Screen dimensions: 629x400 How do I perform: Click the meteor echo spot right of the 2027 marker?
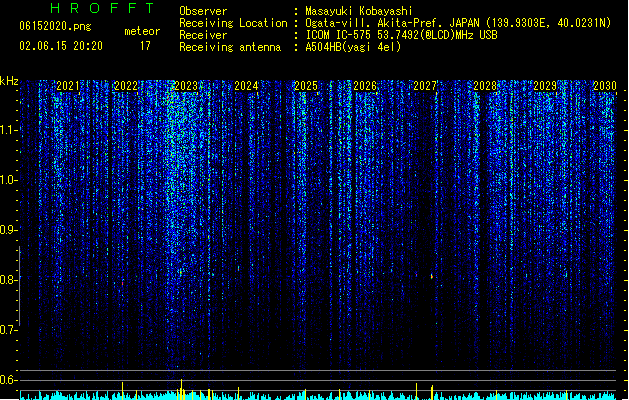[432, 276]
